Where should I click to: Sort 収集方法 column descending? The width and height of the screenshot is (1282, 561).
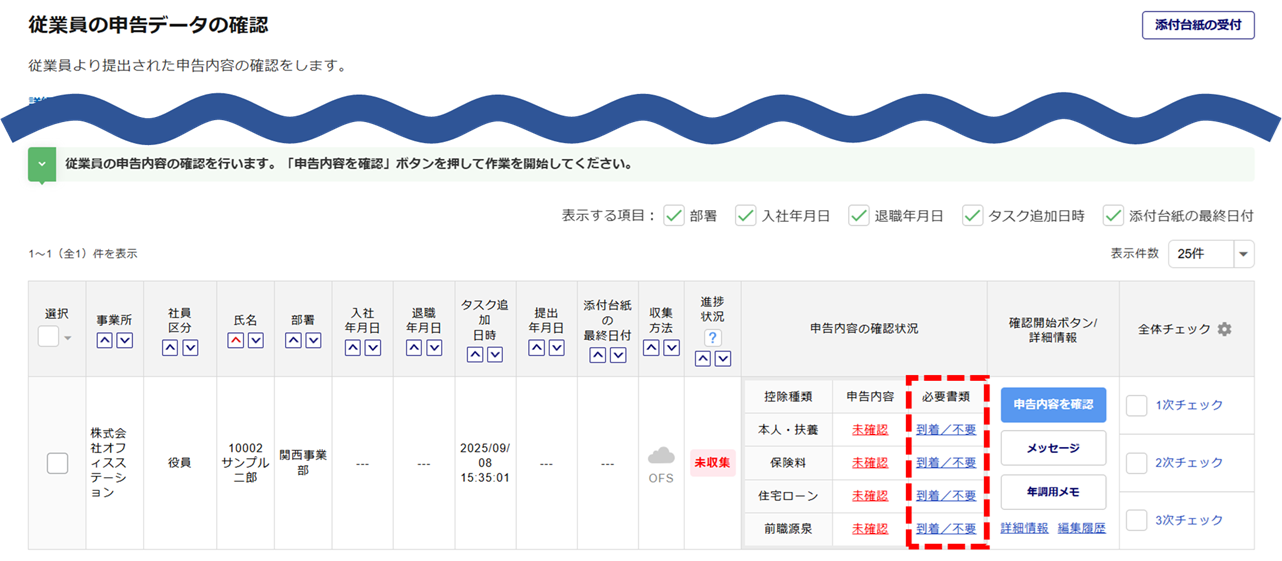(670, 348)
